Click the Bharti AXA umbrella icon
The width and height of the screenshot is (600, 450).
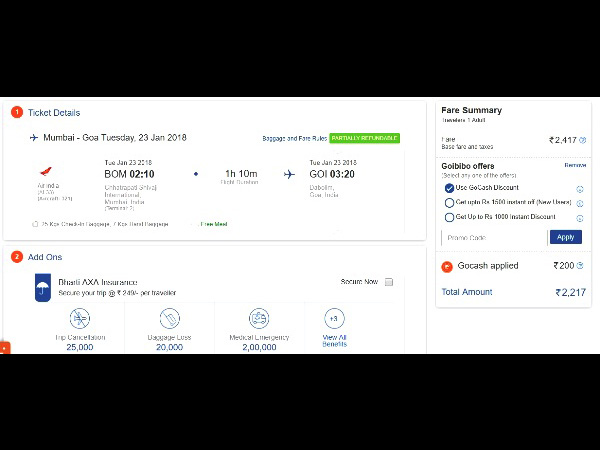42,289
